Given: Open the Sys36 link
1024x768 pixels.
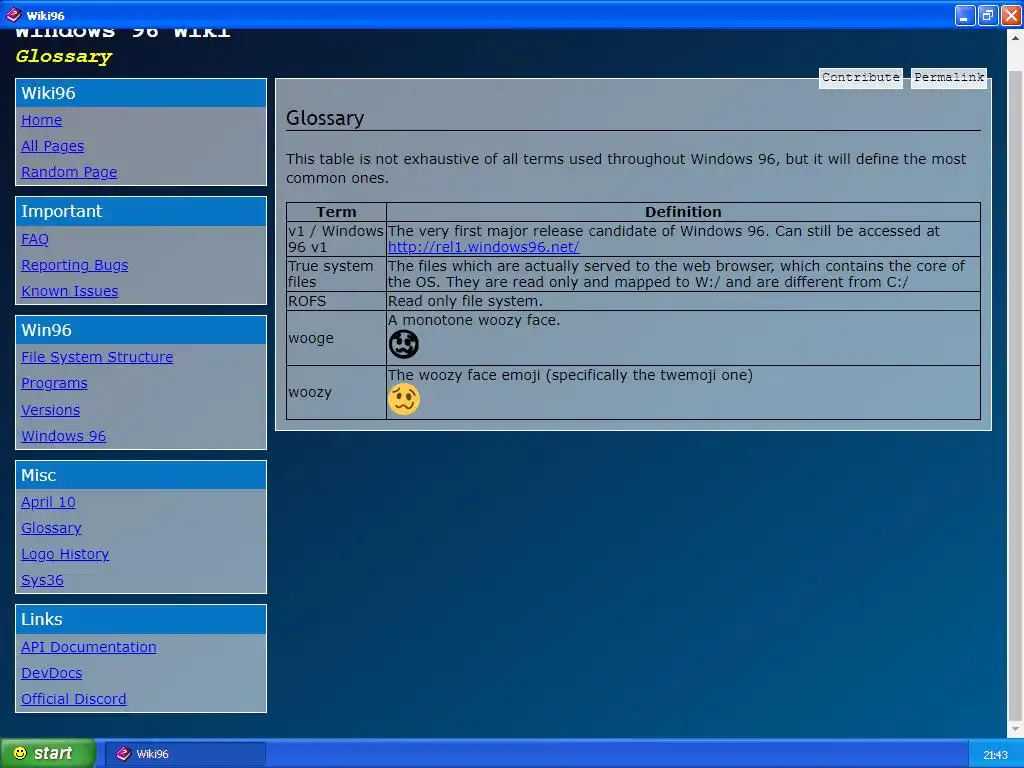Looking at the screenshot, I should pos(42,581).
